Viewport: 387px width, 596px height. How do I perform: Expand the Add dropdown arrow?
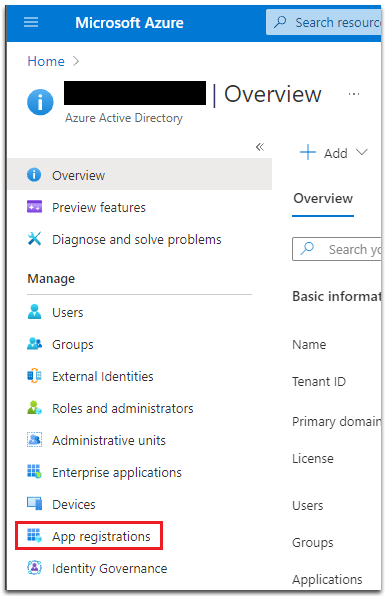362,152
